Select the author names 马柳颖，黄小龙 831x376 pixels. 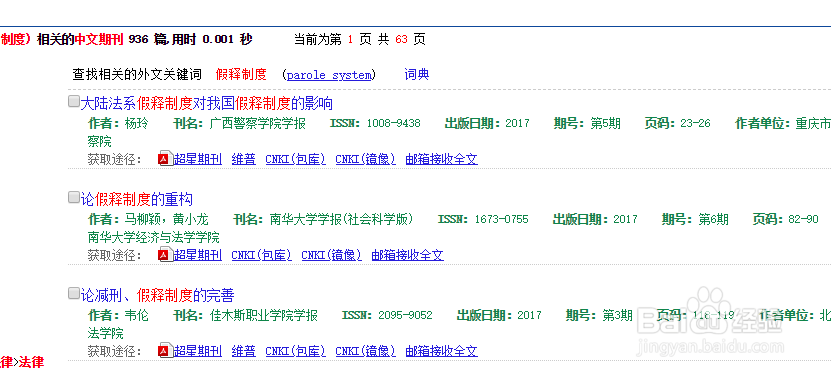pos(166,219)
